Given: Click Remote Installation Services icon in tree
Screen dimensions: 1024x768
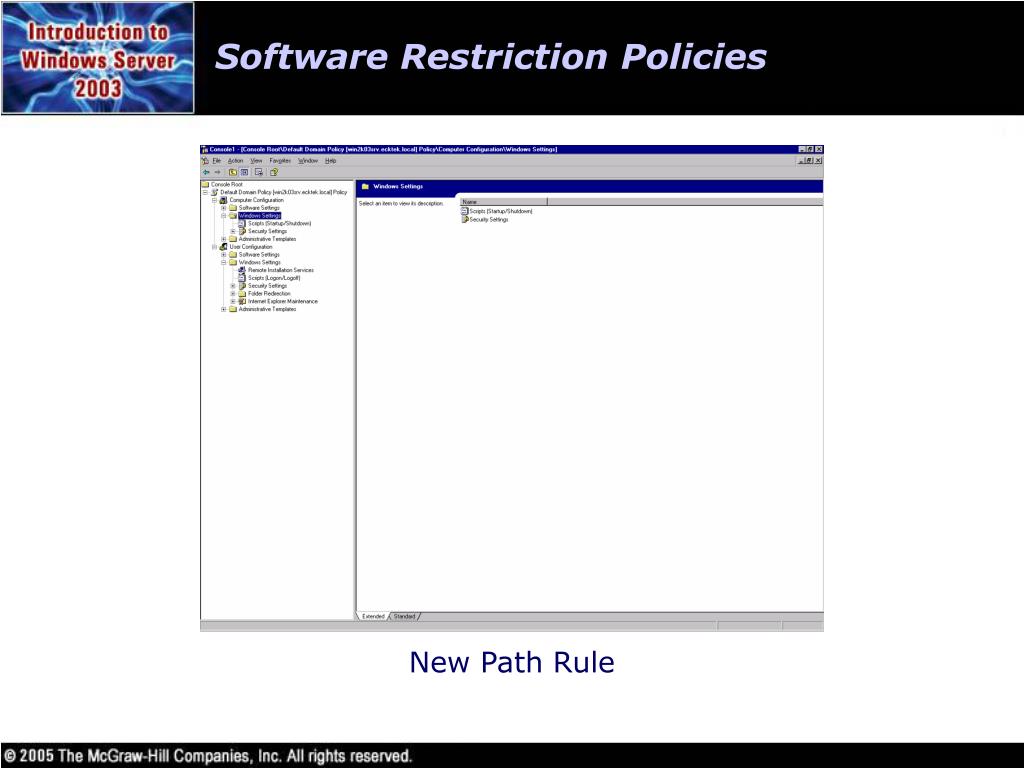Looking at the screenshot, I should click(x=242, y=270).
